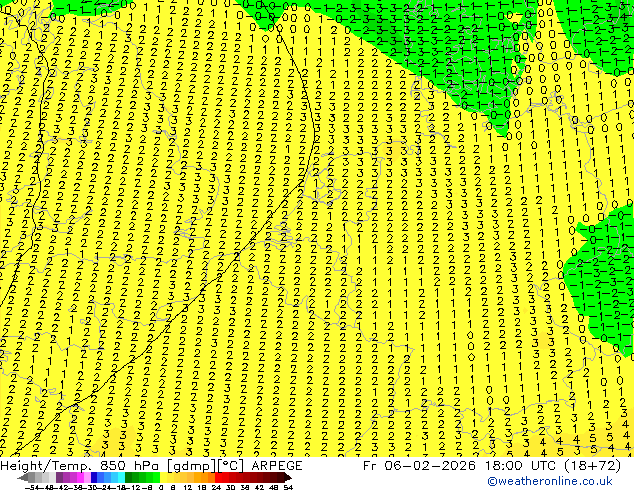Click the purple color legend segment

point(73,477)
